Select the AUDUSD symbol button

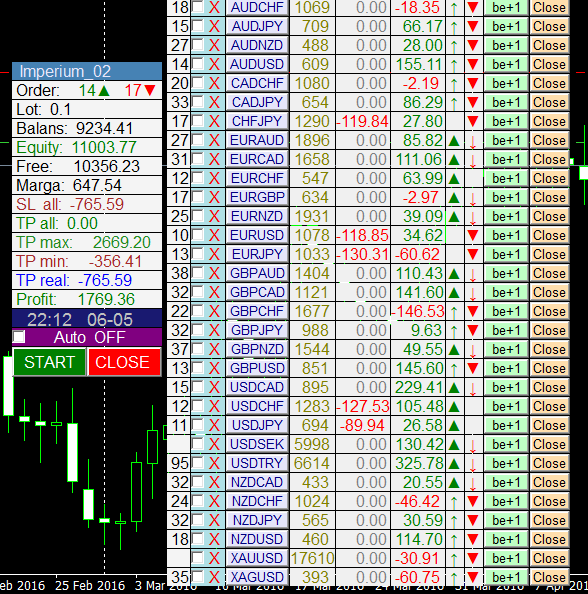click(257, 64)
